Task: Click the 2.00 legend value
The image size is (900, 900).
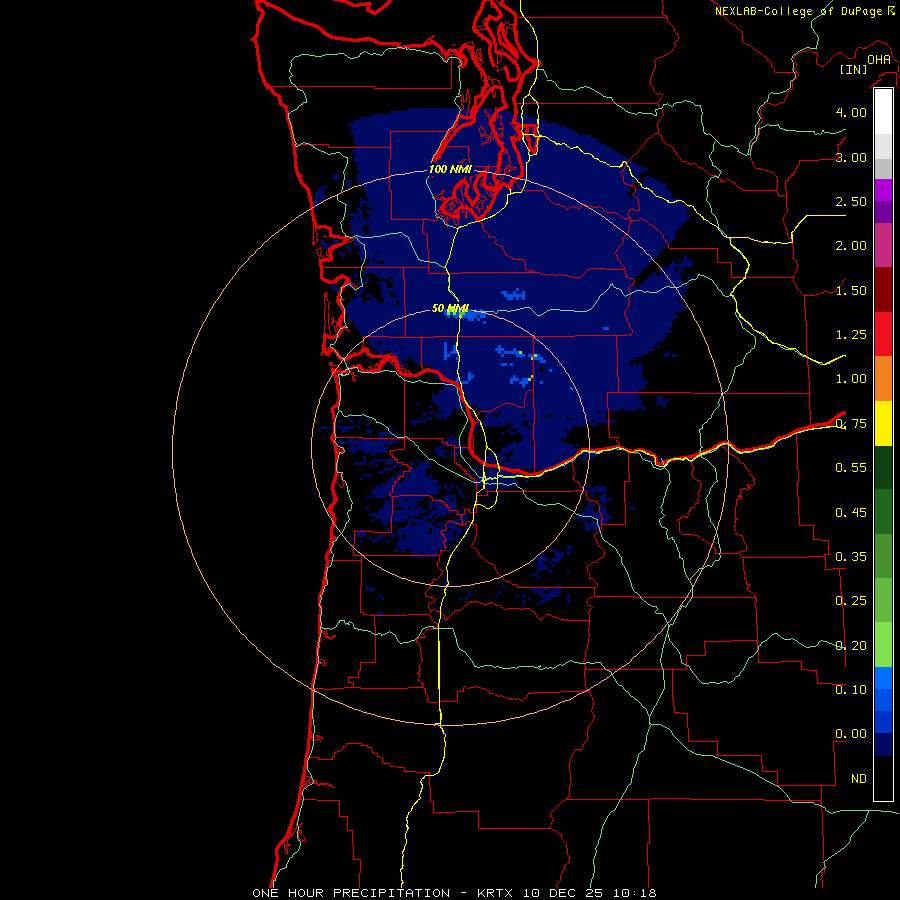Action: coord(851,246)
